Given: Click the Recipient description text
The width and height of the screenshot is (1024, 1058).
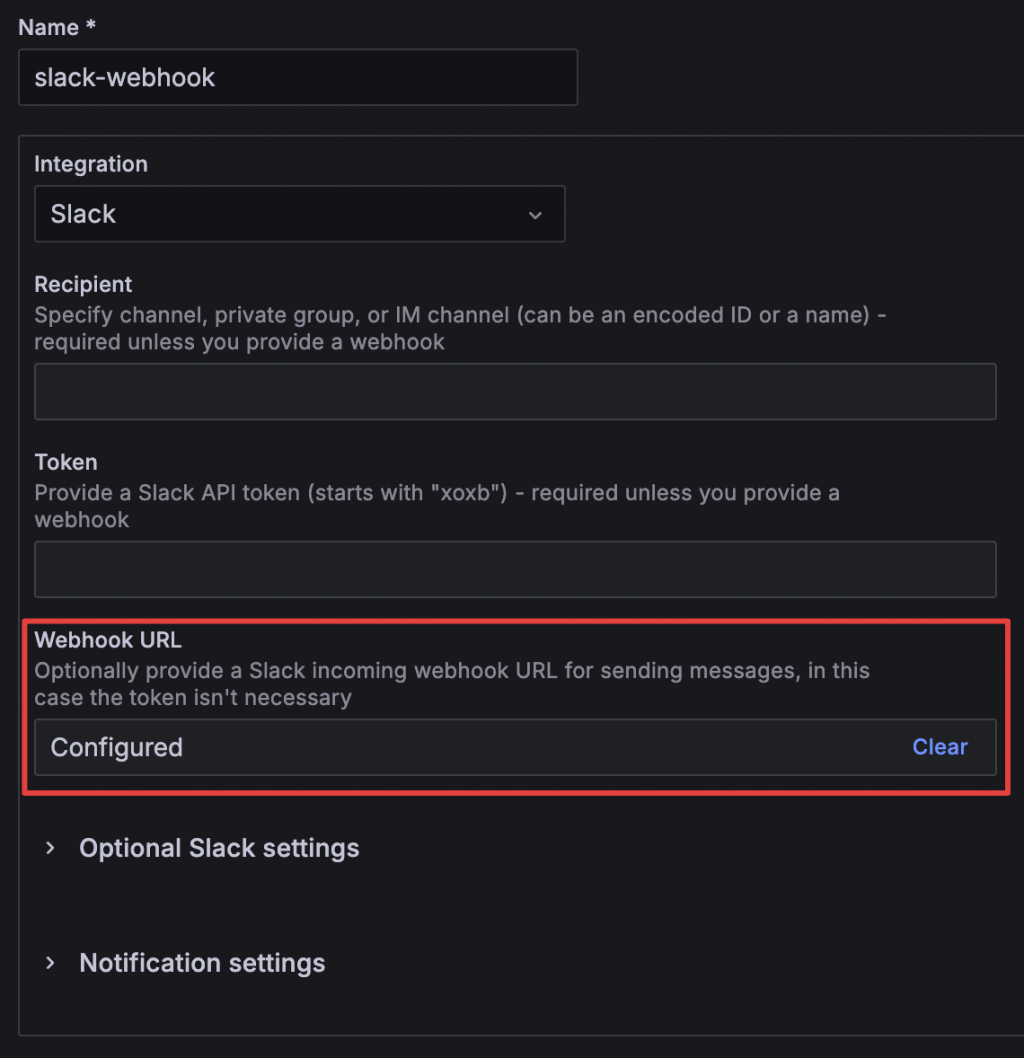Looking at the screenshot, I should tap(460, 328).
